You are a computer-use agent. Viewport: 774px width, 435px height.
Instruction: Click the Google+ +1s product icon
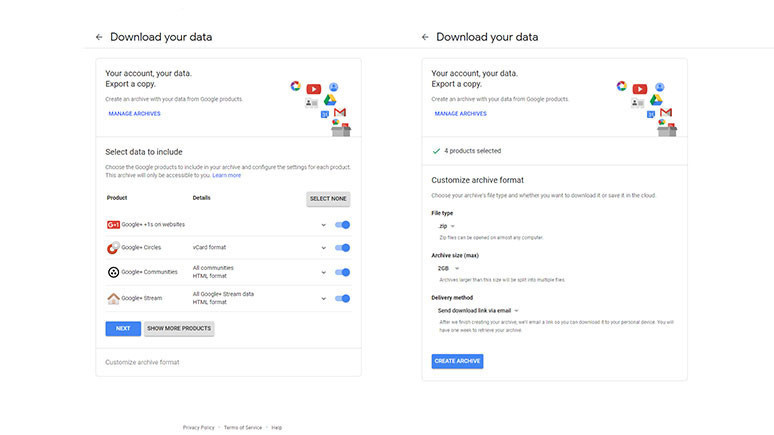pos(113,225)
